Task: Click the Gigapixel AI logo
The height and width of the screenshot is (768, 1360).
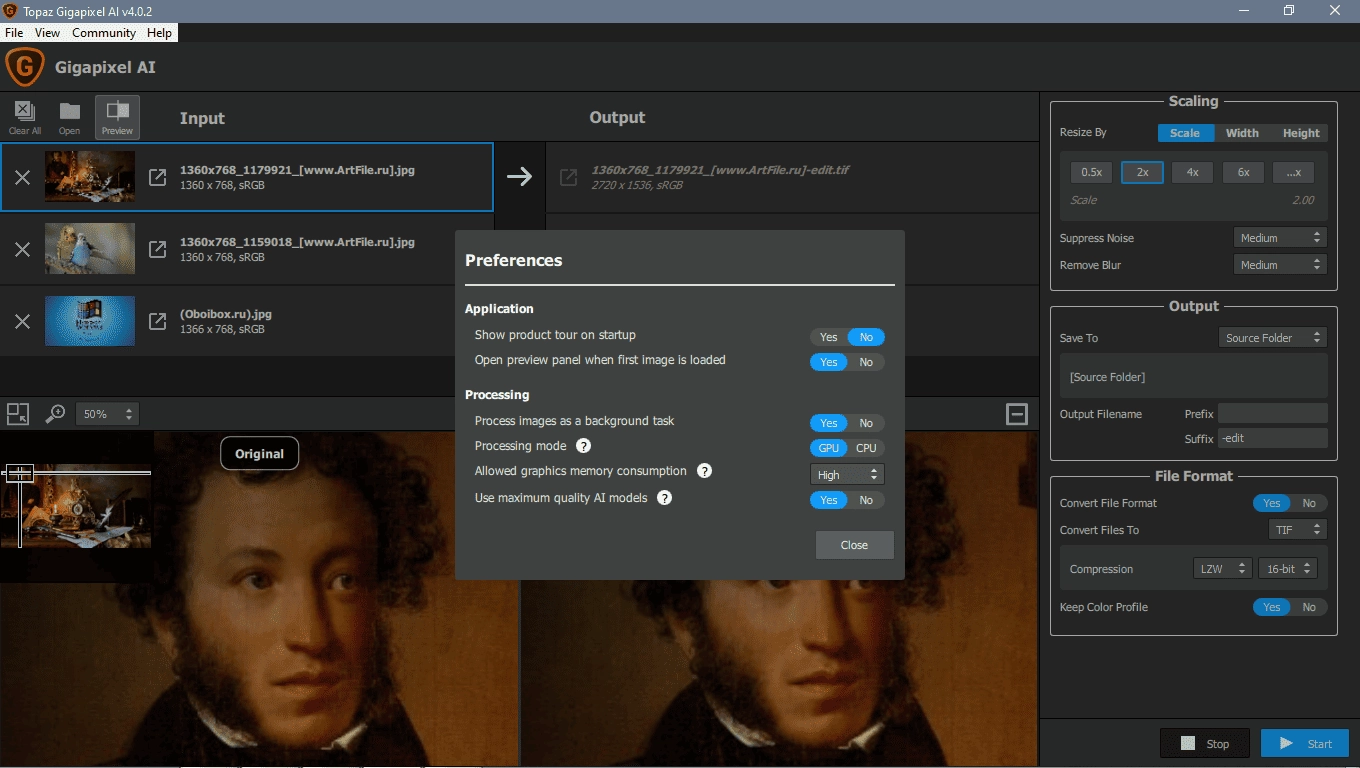Action: point(24,68)
